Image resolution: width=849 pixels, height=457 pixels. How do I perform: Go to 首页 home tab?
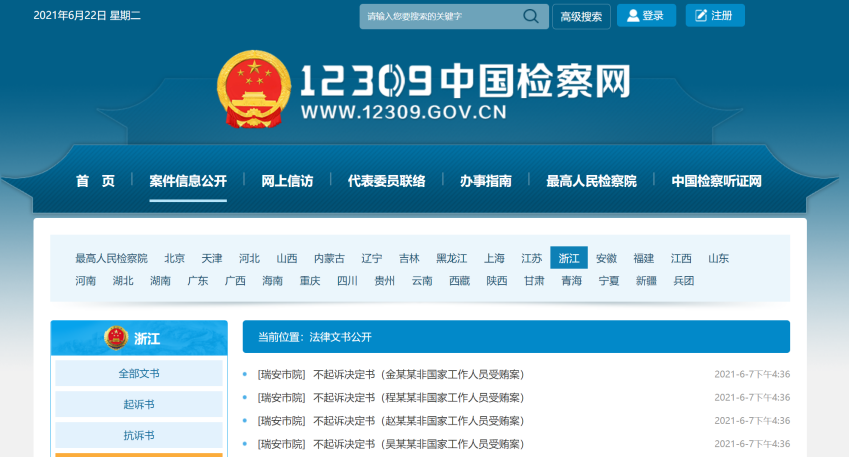[x=95, y=181]
